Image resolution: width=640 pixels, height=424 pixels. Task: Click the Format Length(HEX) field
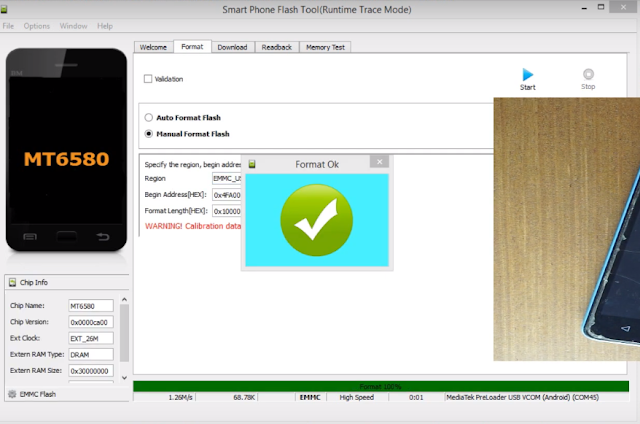(x=227, y=211)
